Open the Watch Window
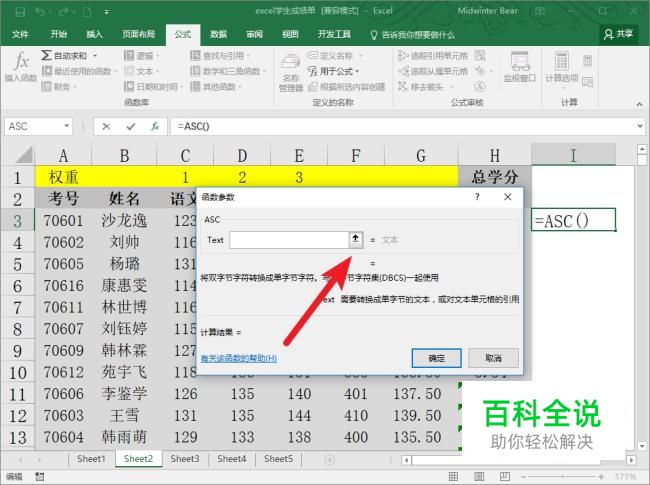The height and width of the screenshot is (485, 650). pyautogui.click(x=519, y=67)
